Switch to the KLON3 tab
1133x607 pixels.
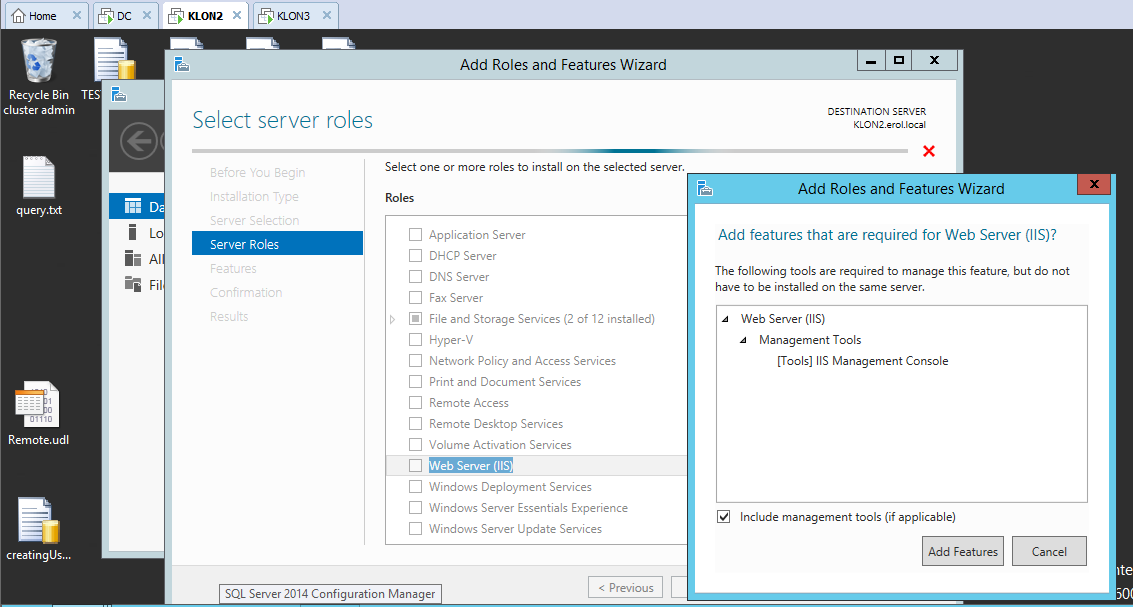(292, 16)
